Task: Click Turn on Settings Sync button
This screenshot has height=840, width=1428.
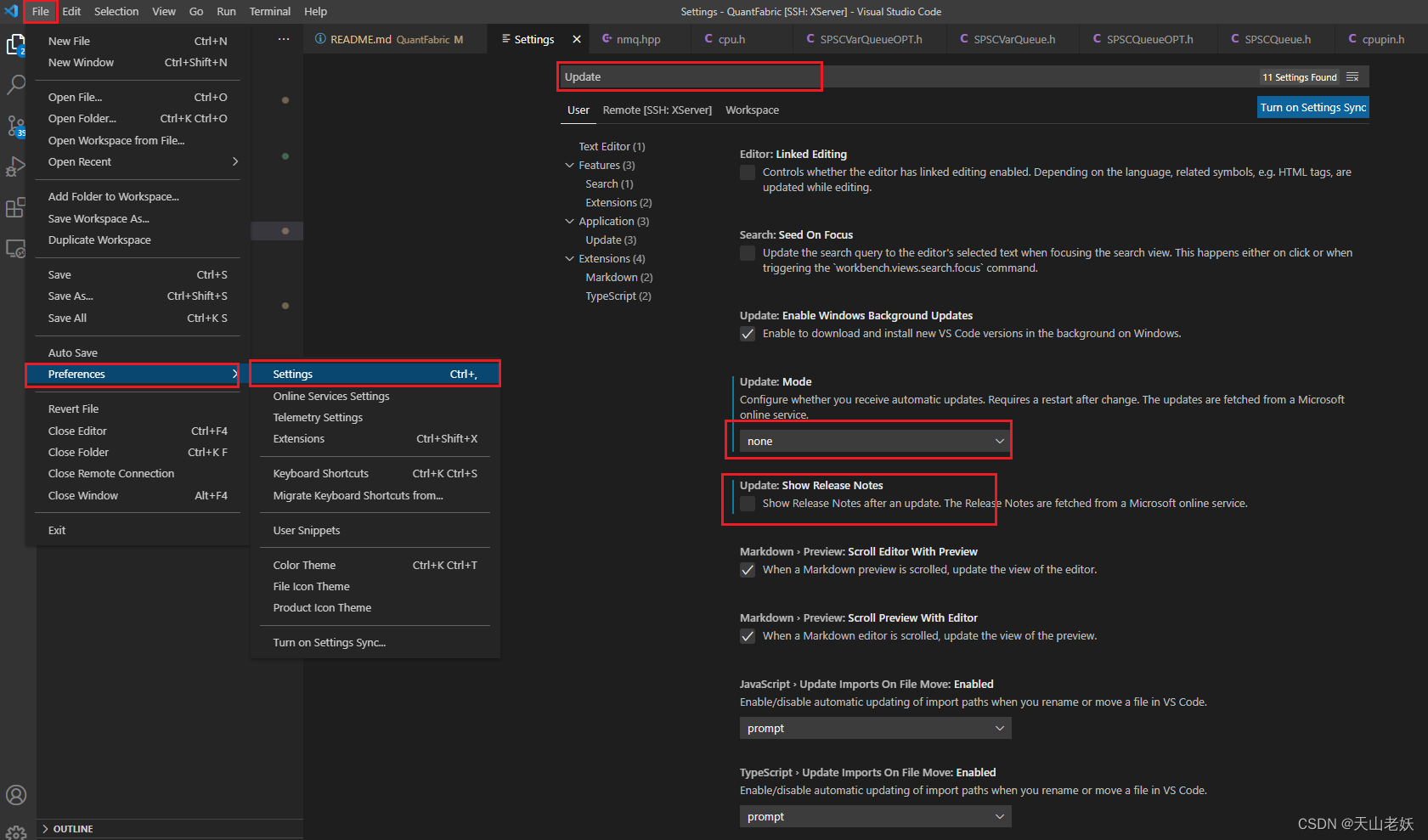Action: coord(1313,107)
